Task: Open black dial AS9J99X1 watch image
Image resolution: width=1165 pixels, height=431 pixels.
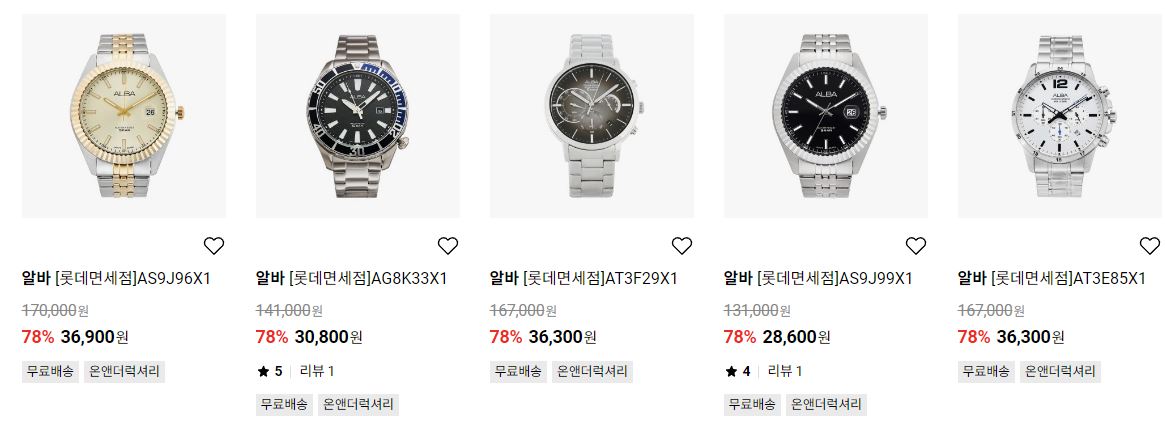Action: coord(825,116)
